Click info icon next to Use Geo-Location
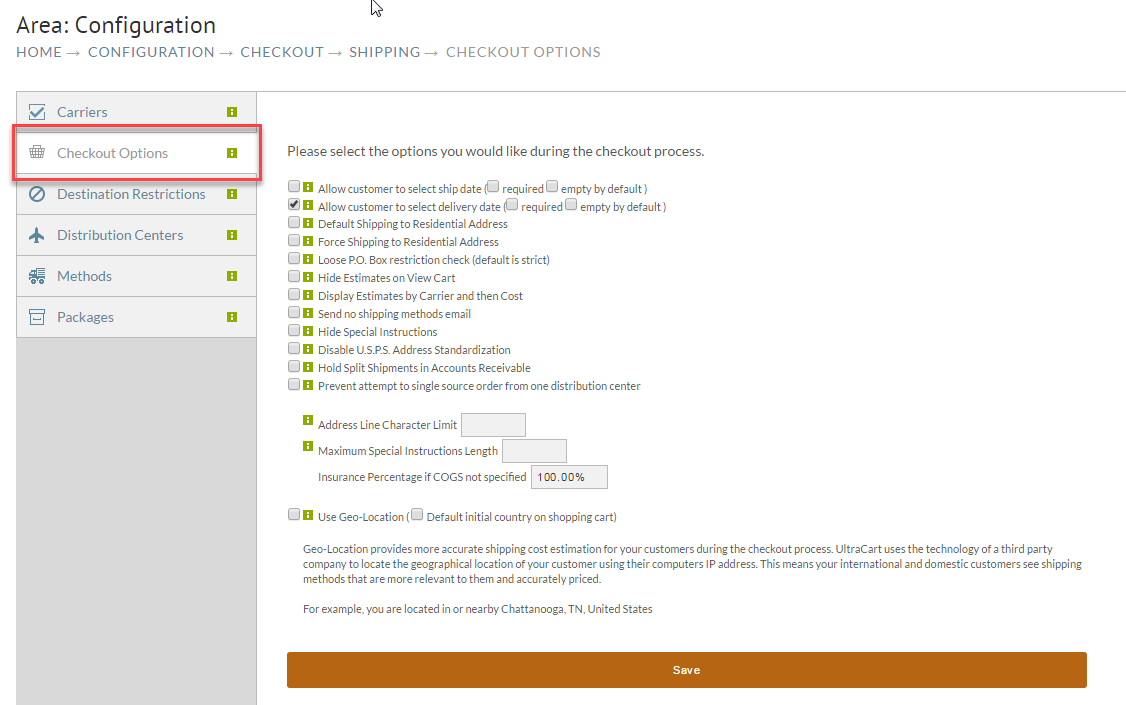 click(x=308, y=515)
